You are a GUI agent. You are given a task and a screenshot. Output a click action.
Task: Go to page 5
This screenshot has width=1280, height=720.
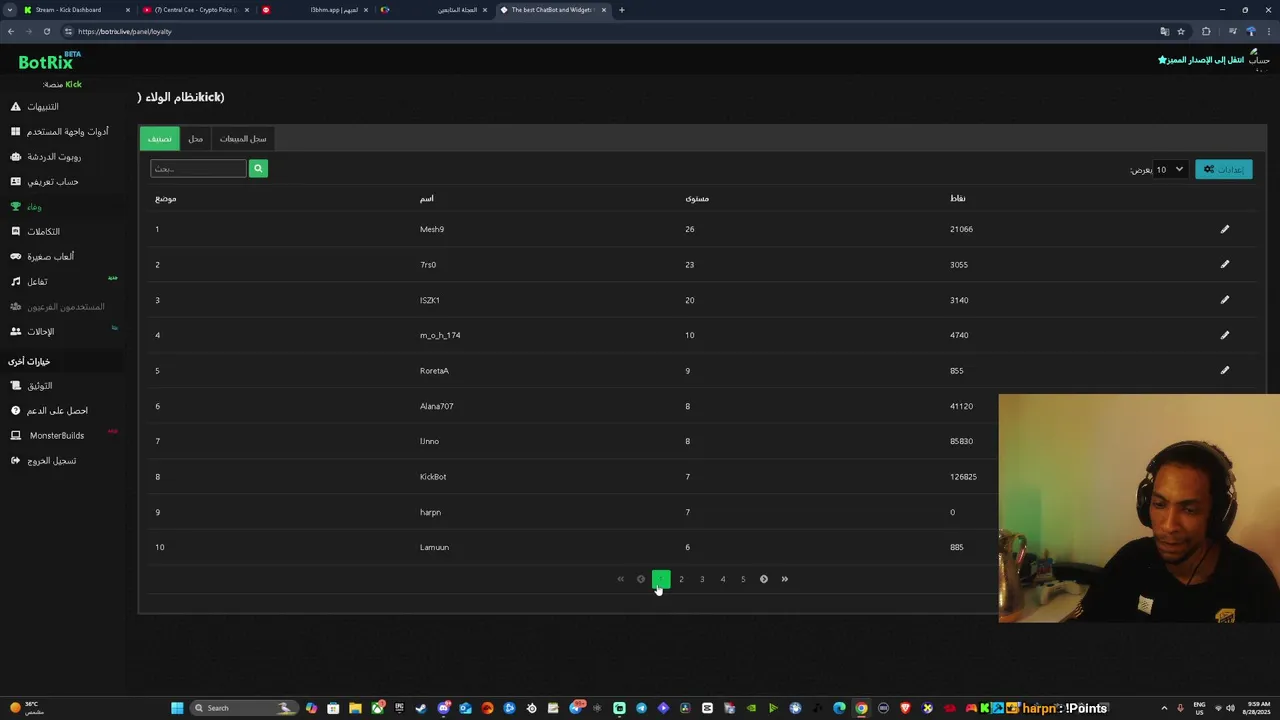pos(743,579)
